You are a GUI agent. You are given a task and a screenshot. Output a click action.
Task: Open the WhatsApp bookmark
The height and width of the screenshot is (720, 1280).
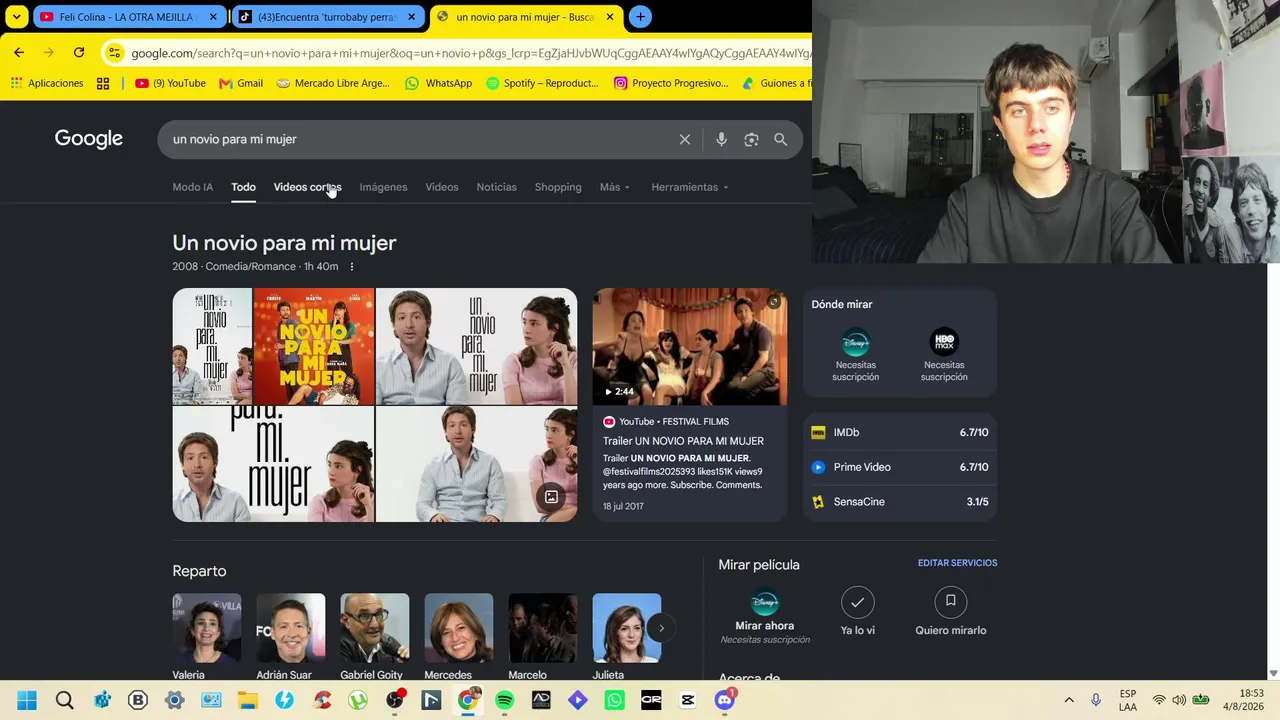point(438,83)
